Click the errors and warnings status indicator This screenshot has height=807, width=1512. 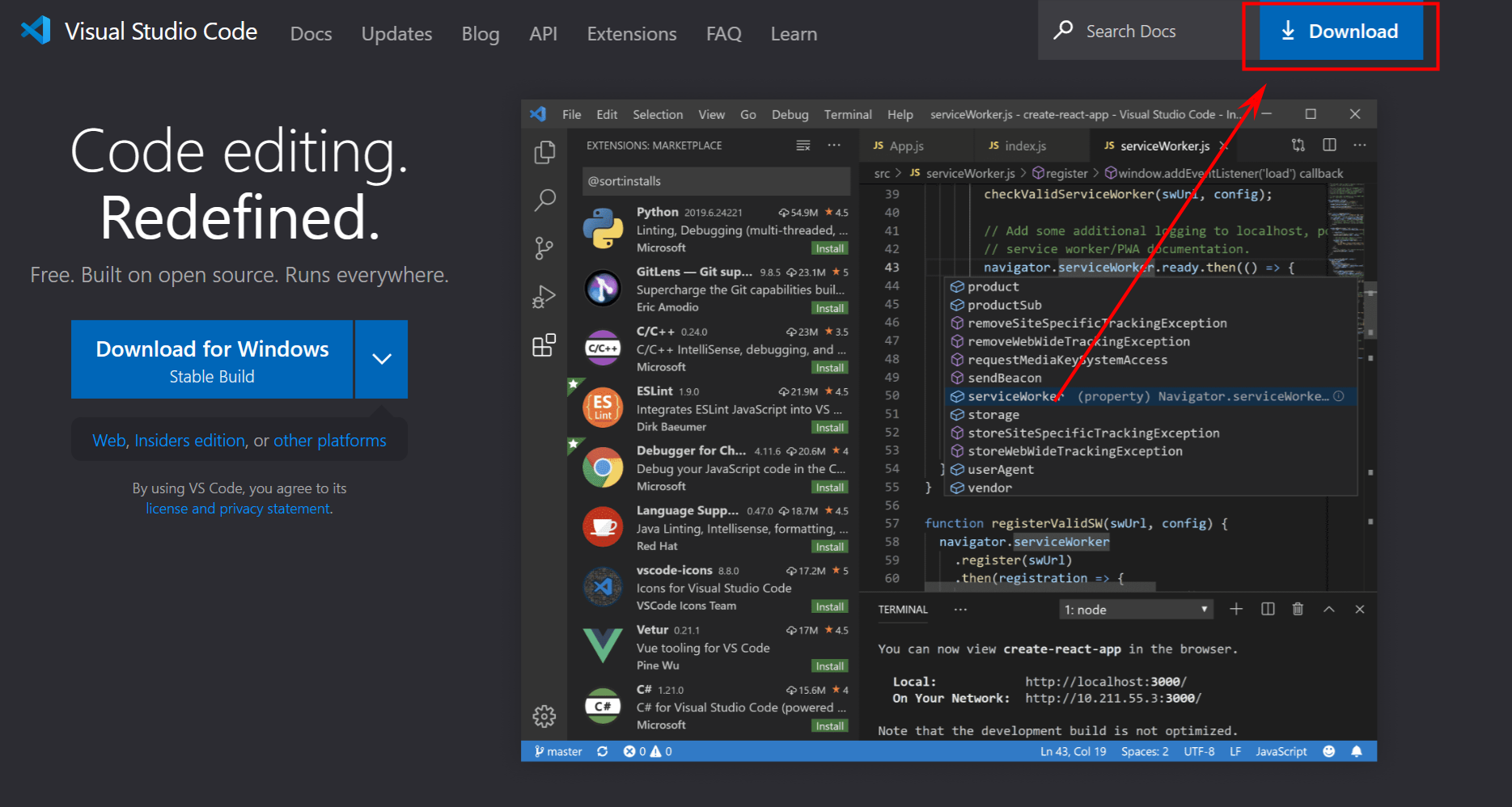(x=647, y=751)
